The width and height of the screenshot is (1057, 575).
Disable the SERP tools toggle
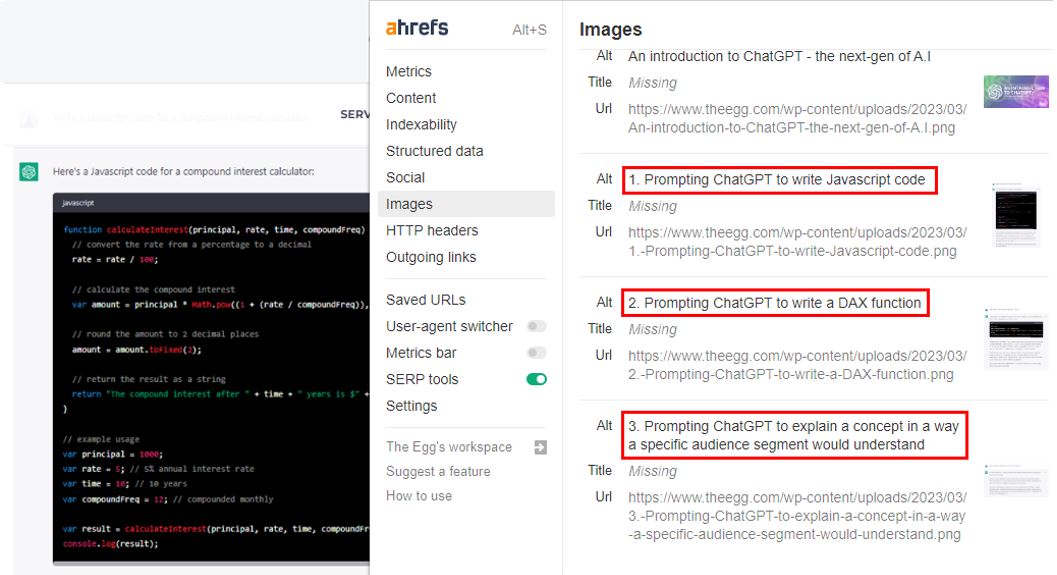[537, 380]
